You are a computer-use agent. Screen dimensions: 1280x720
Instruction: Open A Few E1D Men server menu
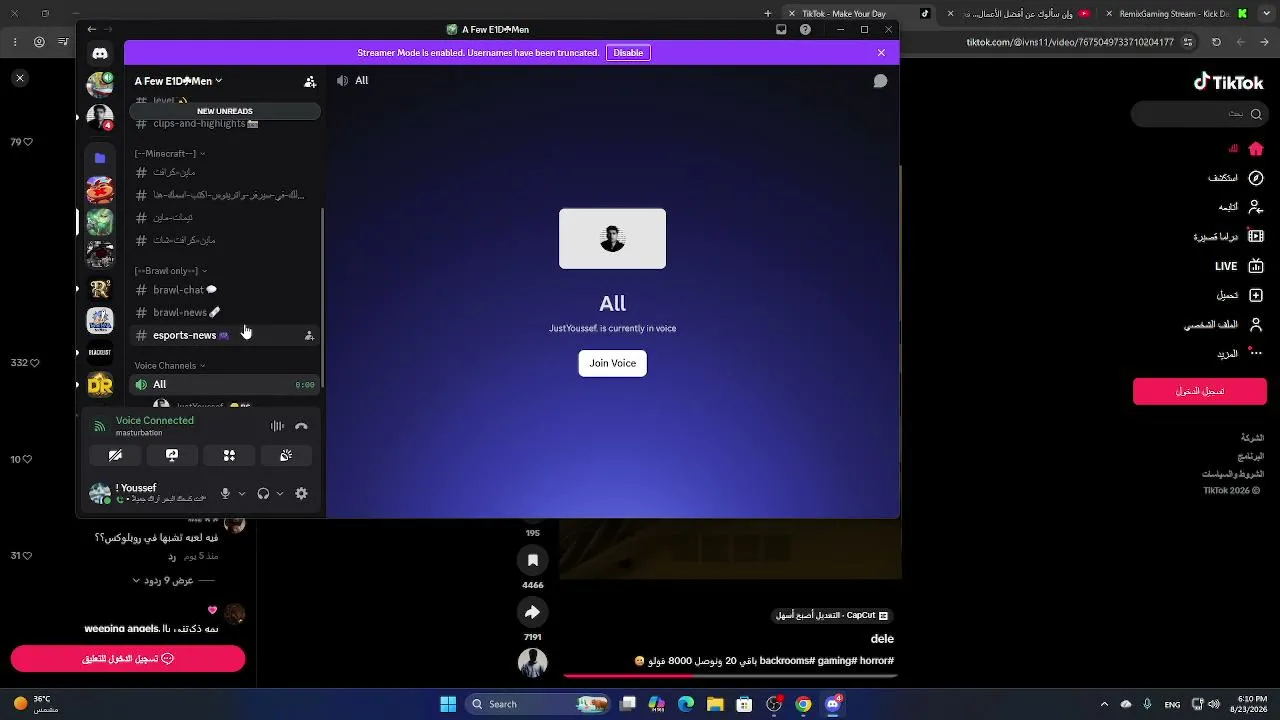pos(179,81)
